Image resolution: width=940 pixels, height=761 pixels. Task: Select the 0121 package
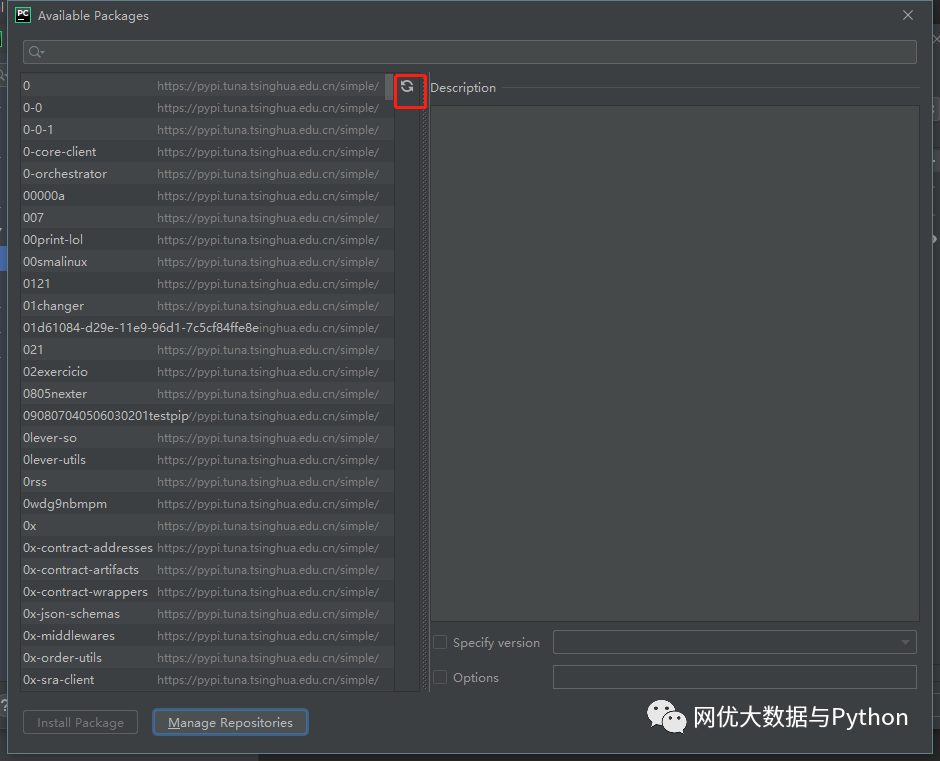point(207,284)
